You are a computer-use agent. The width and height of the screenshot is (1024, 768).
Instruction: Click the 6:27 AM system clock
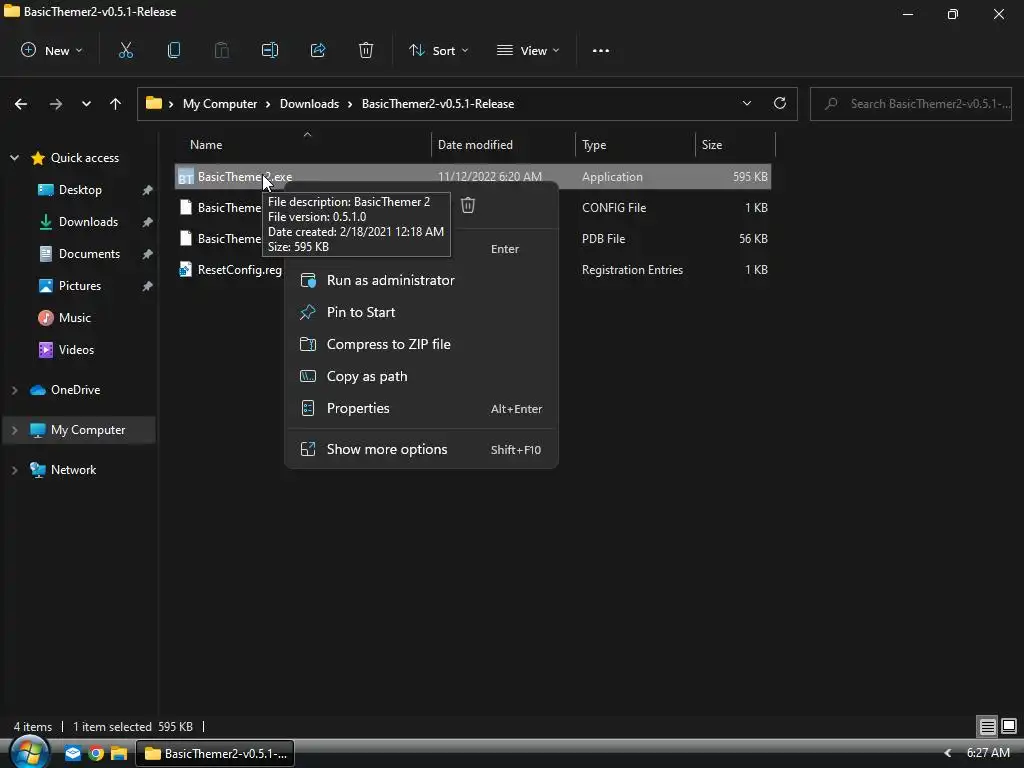point(988,753)
